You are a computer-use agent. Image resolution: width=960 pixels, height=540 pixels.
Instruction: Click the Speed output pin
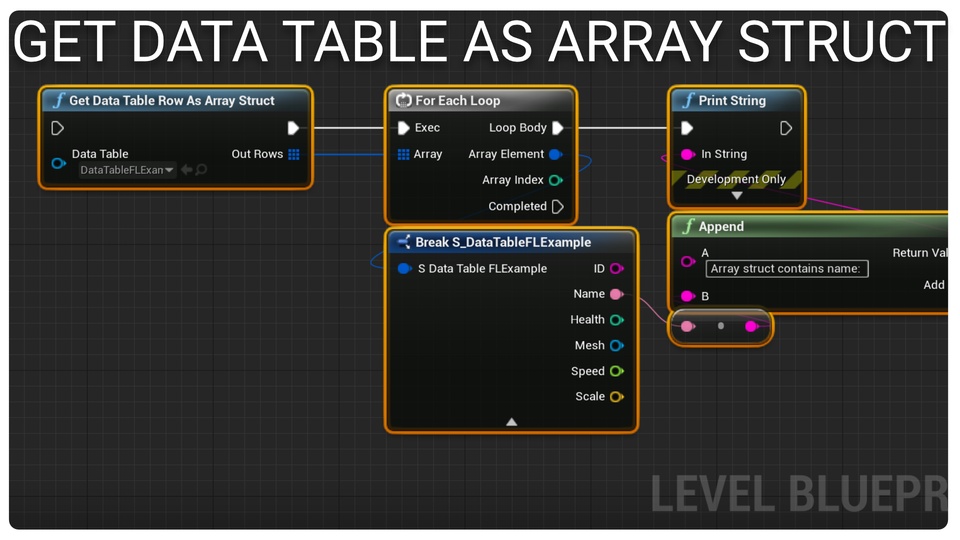coord(617,371)
